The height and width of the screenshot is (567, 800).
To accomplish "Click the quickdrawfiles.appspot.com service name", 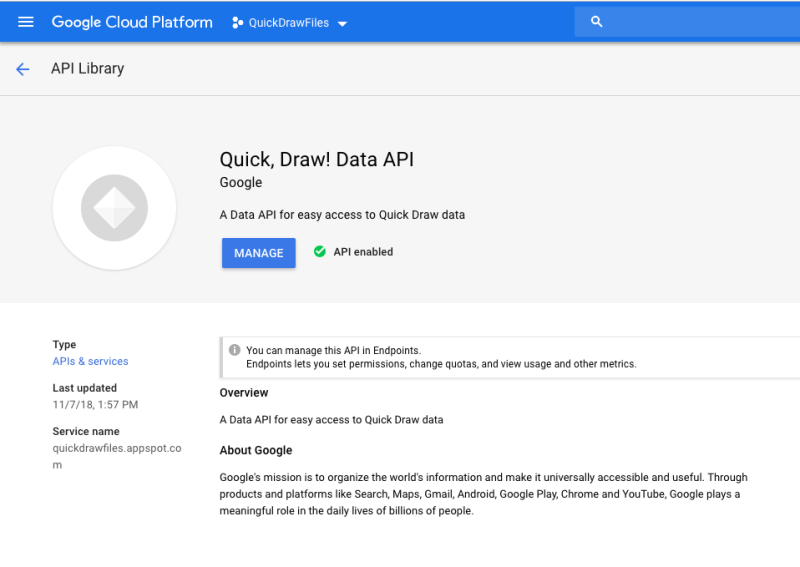I will point(117,456).
